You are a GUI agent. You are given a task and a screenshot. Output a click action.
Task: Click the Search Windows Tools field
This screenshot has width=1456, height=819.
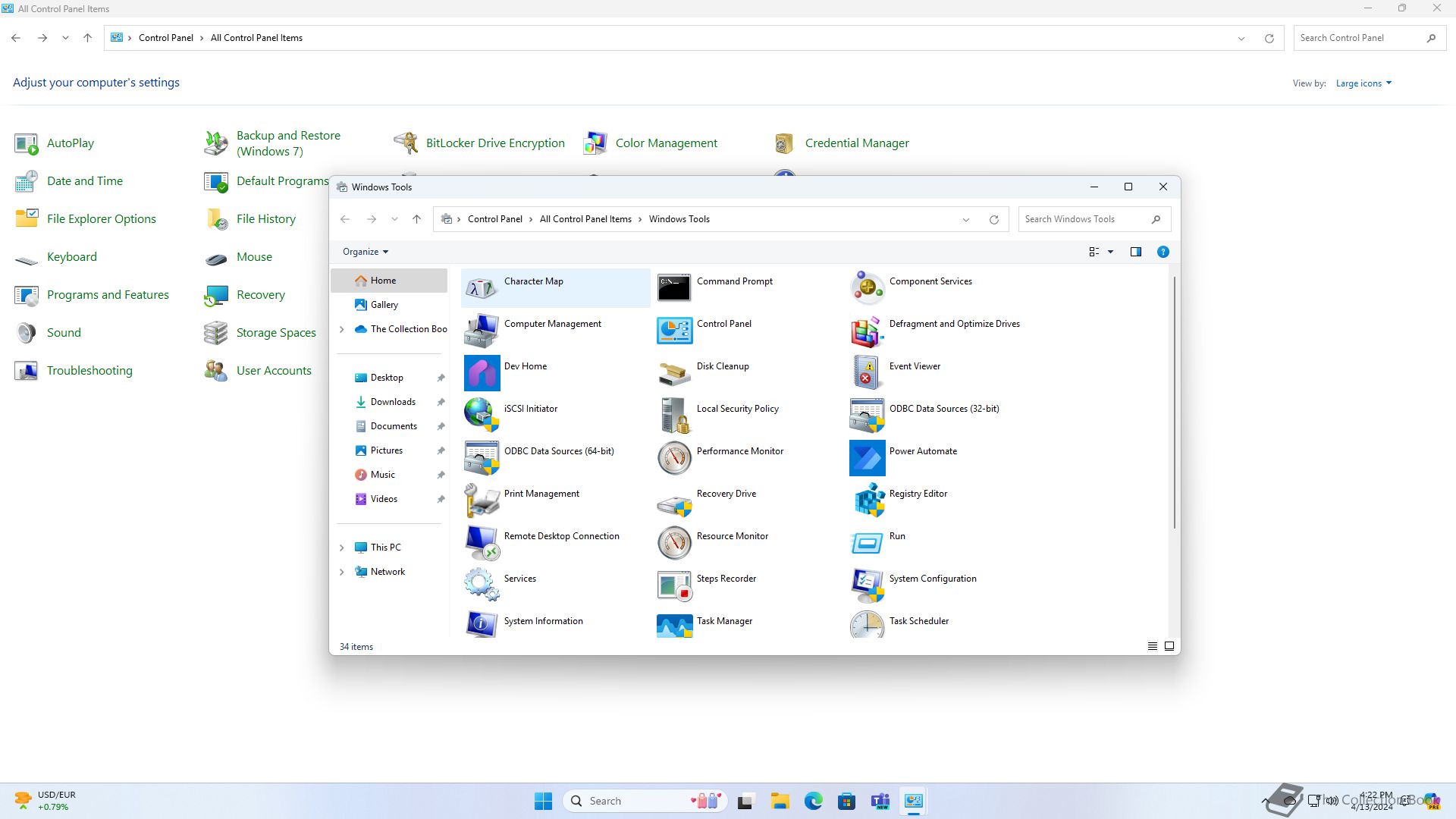[1094, 219]
